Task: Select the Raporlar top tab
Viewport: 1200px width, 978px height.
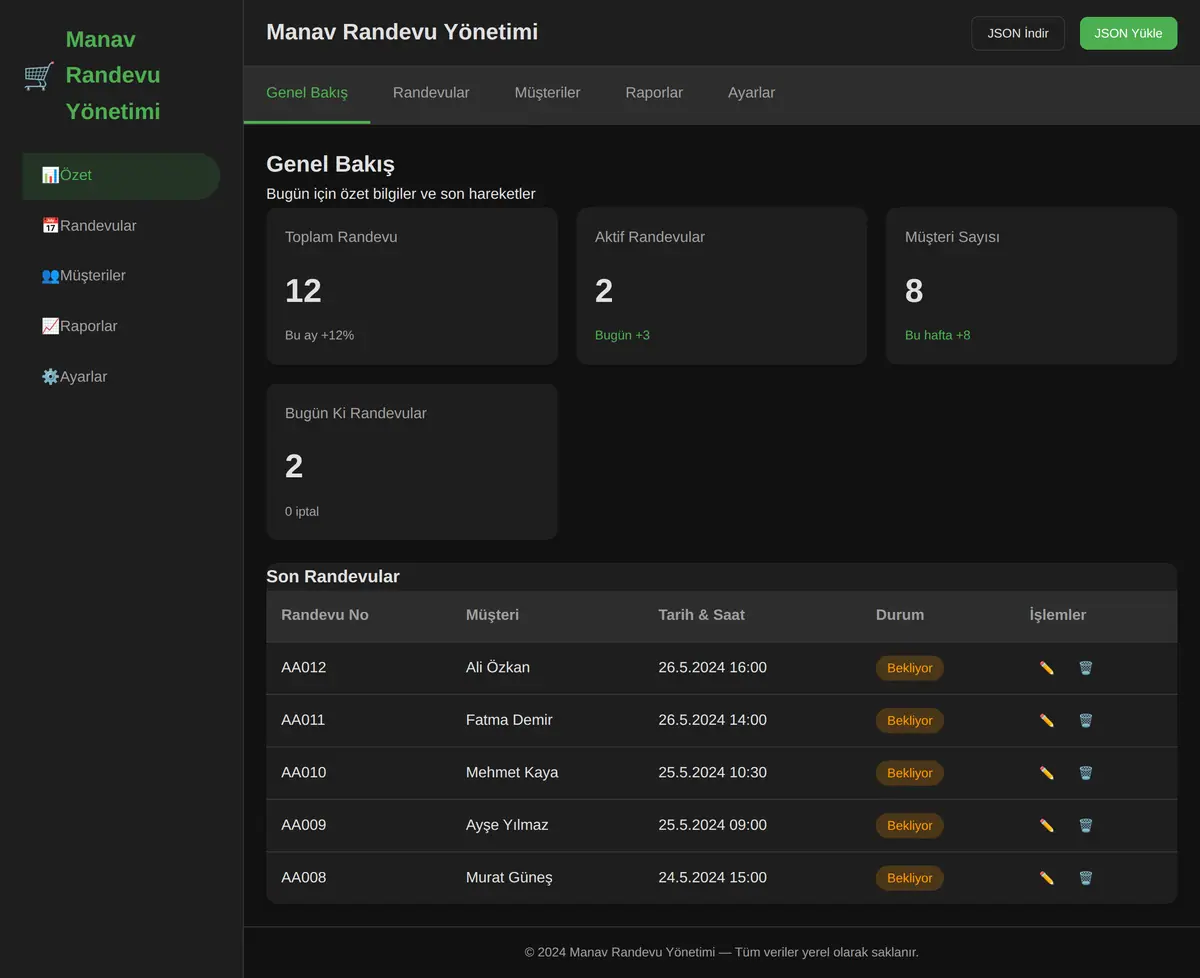Action: pos(654,93)
